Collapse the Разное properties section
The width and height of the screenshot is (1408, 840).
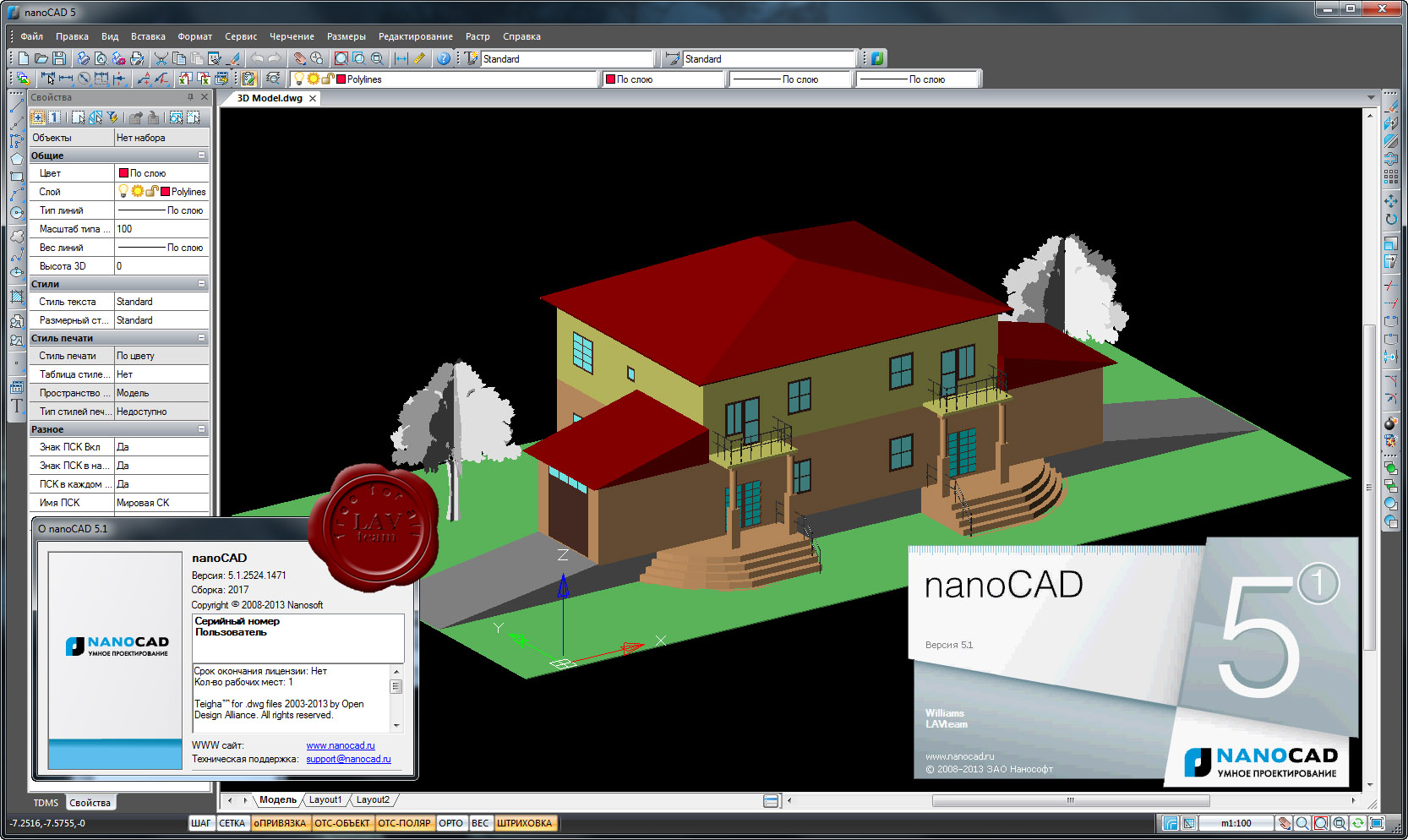pyautogui.click(x=201, y=429)
